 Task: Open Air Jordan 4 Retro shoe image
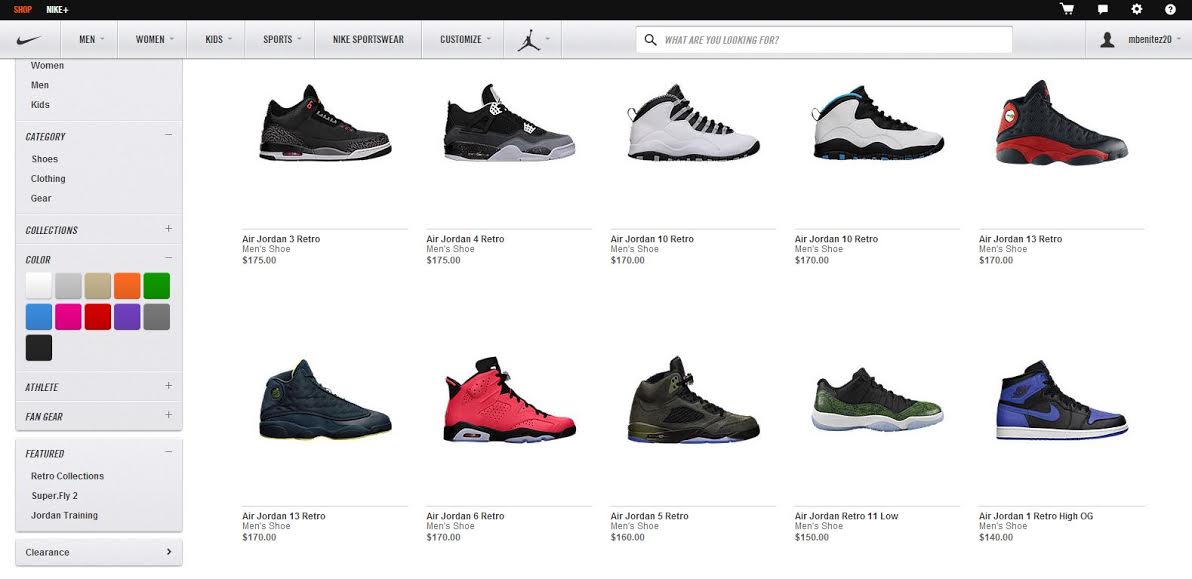[x=509, y=122]
